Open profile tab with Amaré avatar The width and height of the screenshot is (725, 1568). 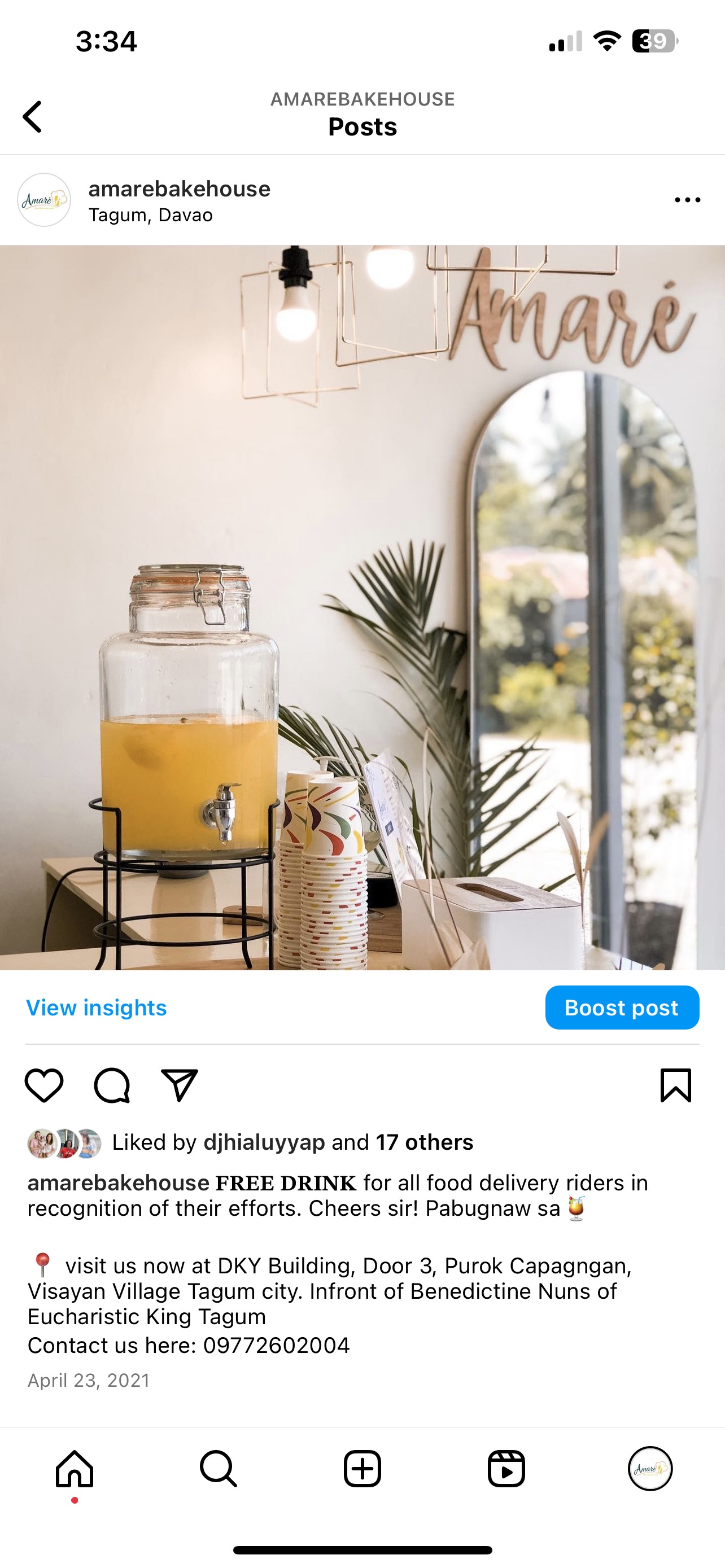pyautogui.click(x=650, y=1468)
